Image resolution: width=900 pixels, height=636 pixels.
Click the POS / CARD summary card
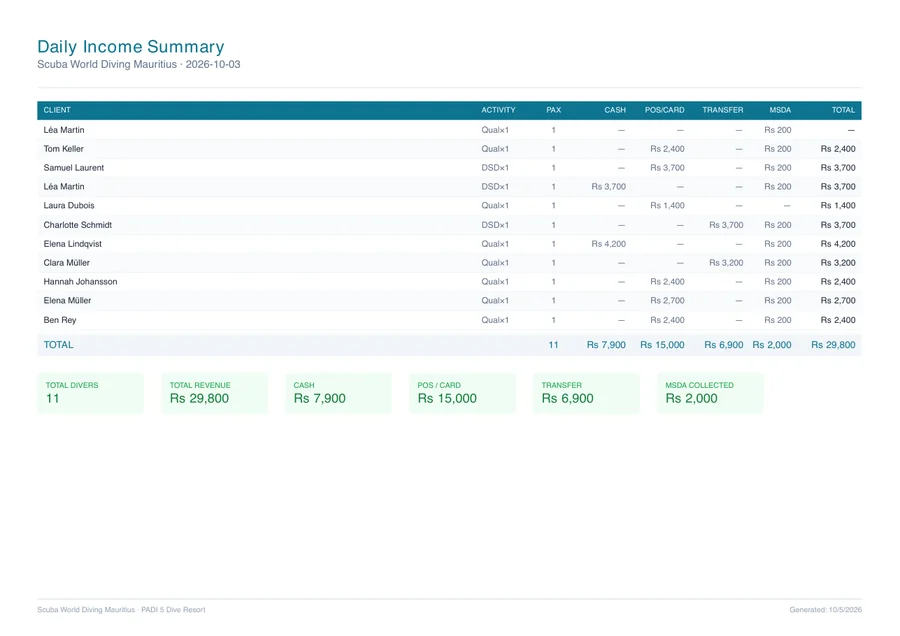463,393
